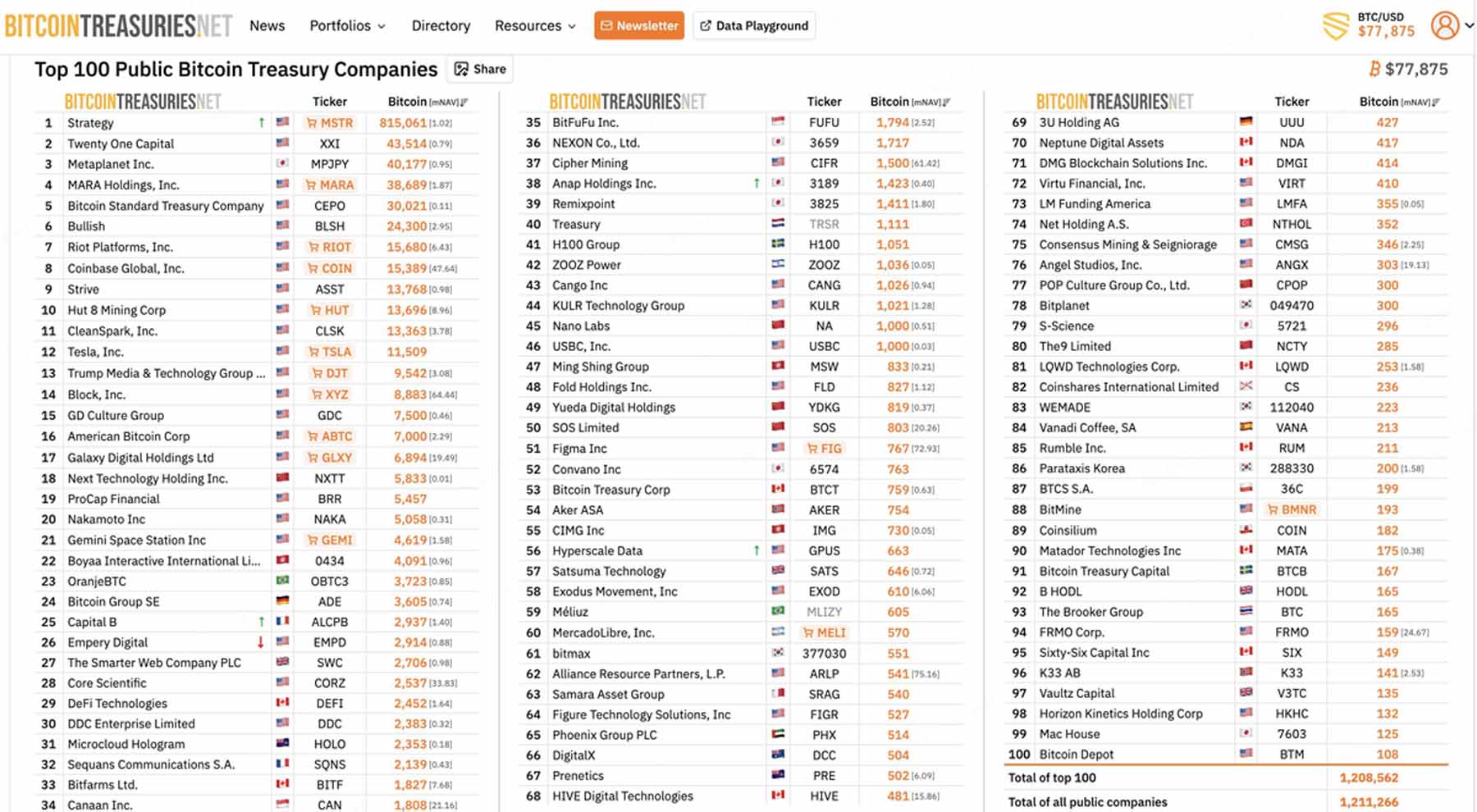Click the cart icon beside GEMI ticker

[x=313, y=540]
